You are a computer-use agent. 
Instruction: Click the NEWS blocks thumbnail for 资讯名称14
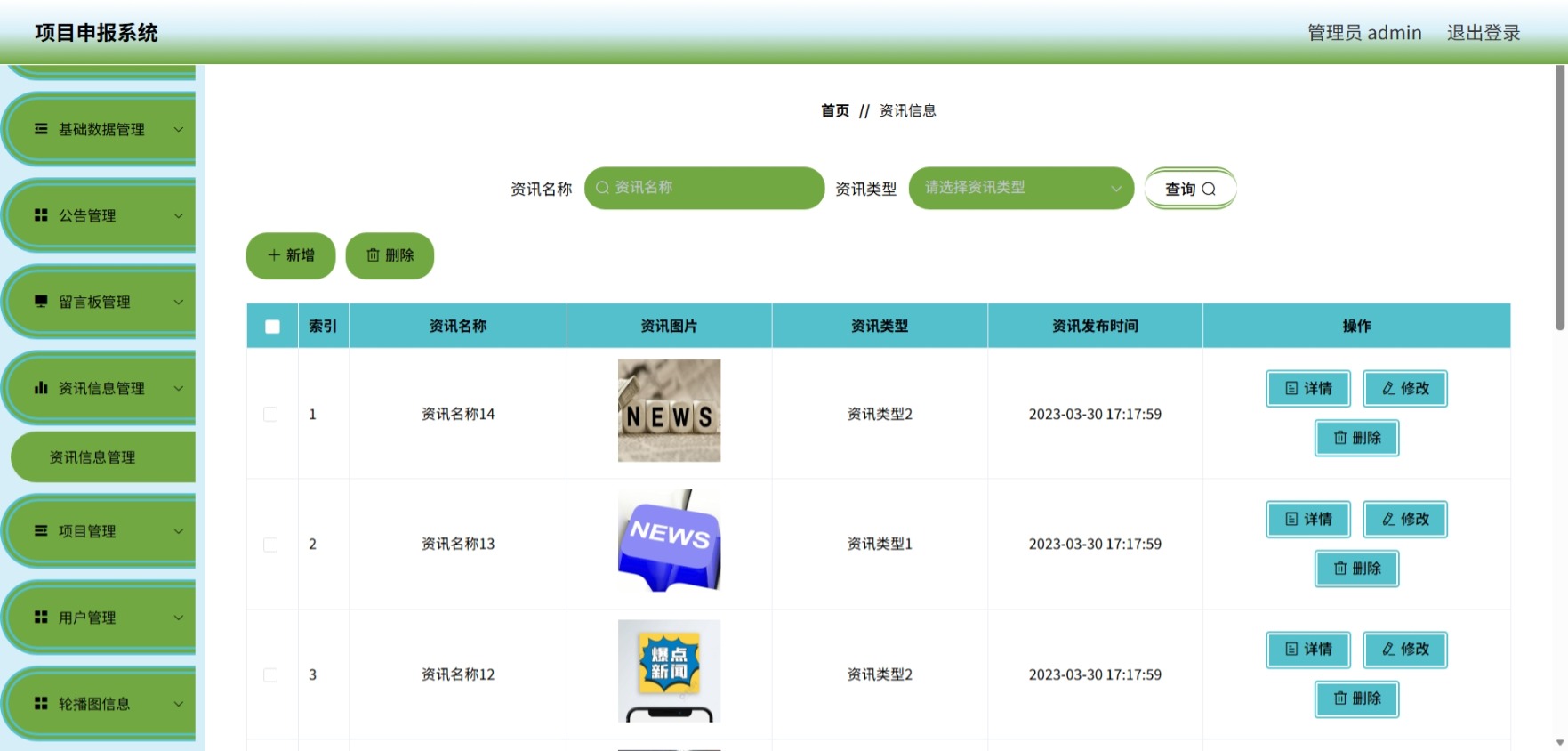[670, 410]
